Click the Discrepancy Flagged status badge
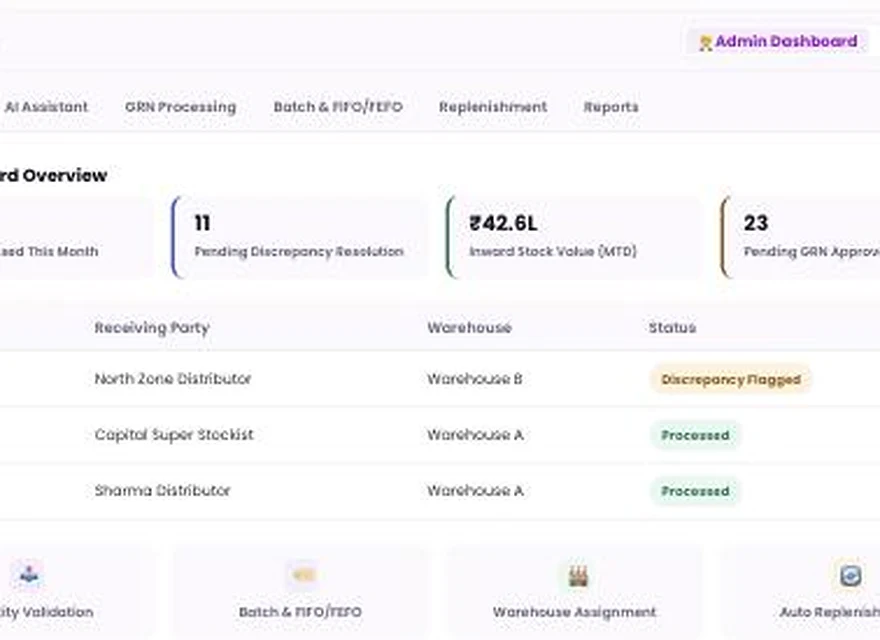Screen dimensions: 880x640 tap(731, 380)
